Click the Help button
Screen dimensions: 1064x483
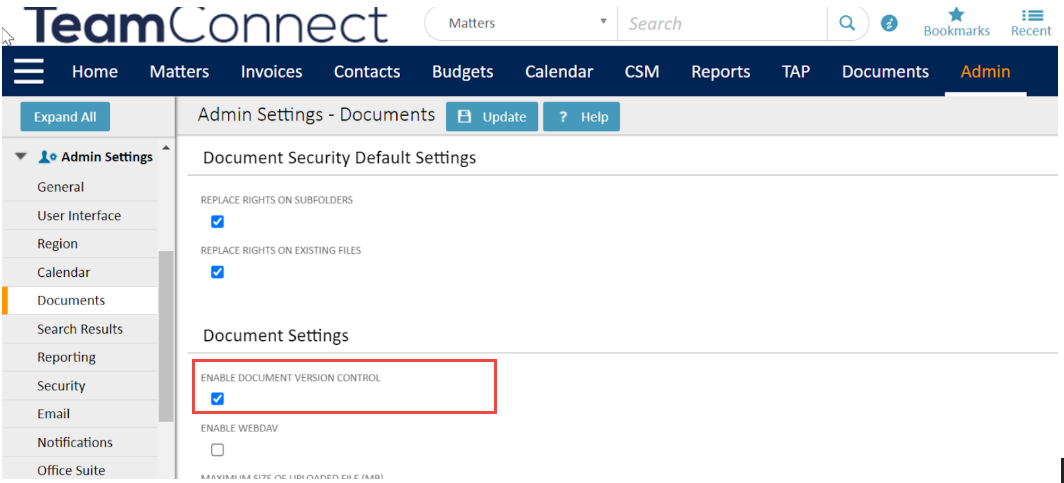(x=582, y=117)
